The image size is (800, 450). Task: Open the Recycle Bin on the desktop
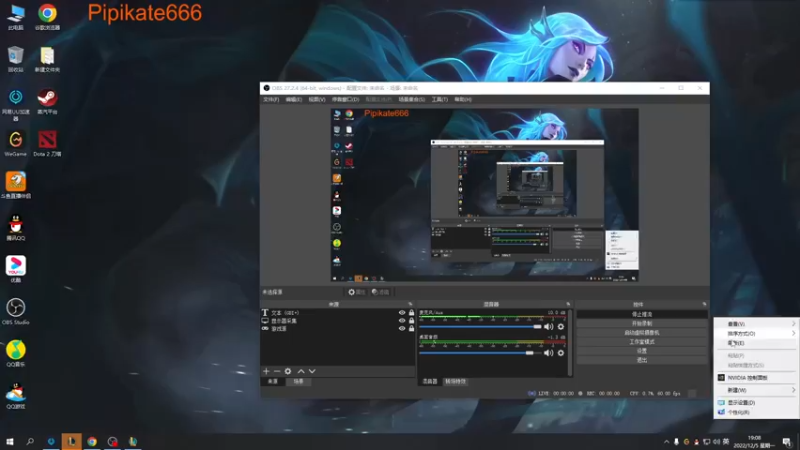click(15, 59)
